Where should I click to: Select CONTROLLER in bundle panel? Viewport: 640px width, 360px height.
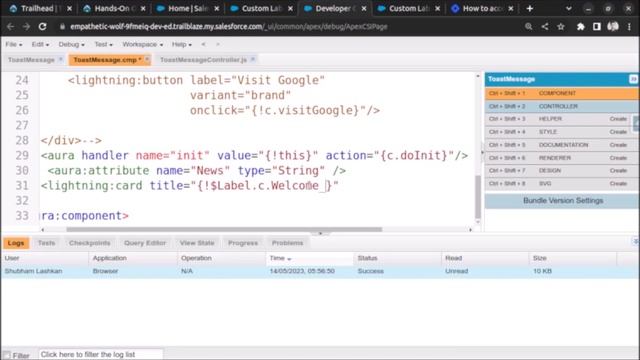tap(562, 106)
